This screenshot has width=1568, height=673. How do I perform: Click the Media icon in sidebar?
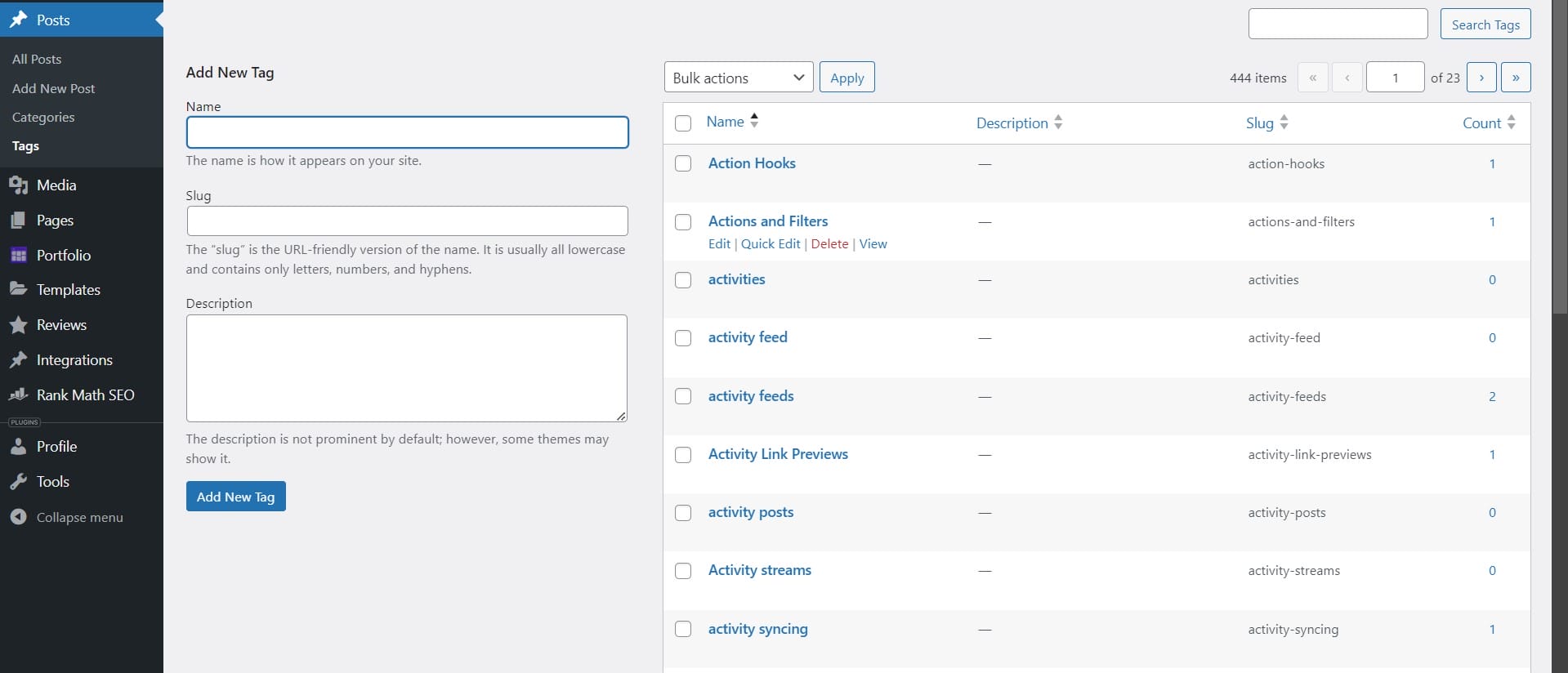[x=18, y=185]
